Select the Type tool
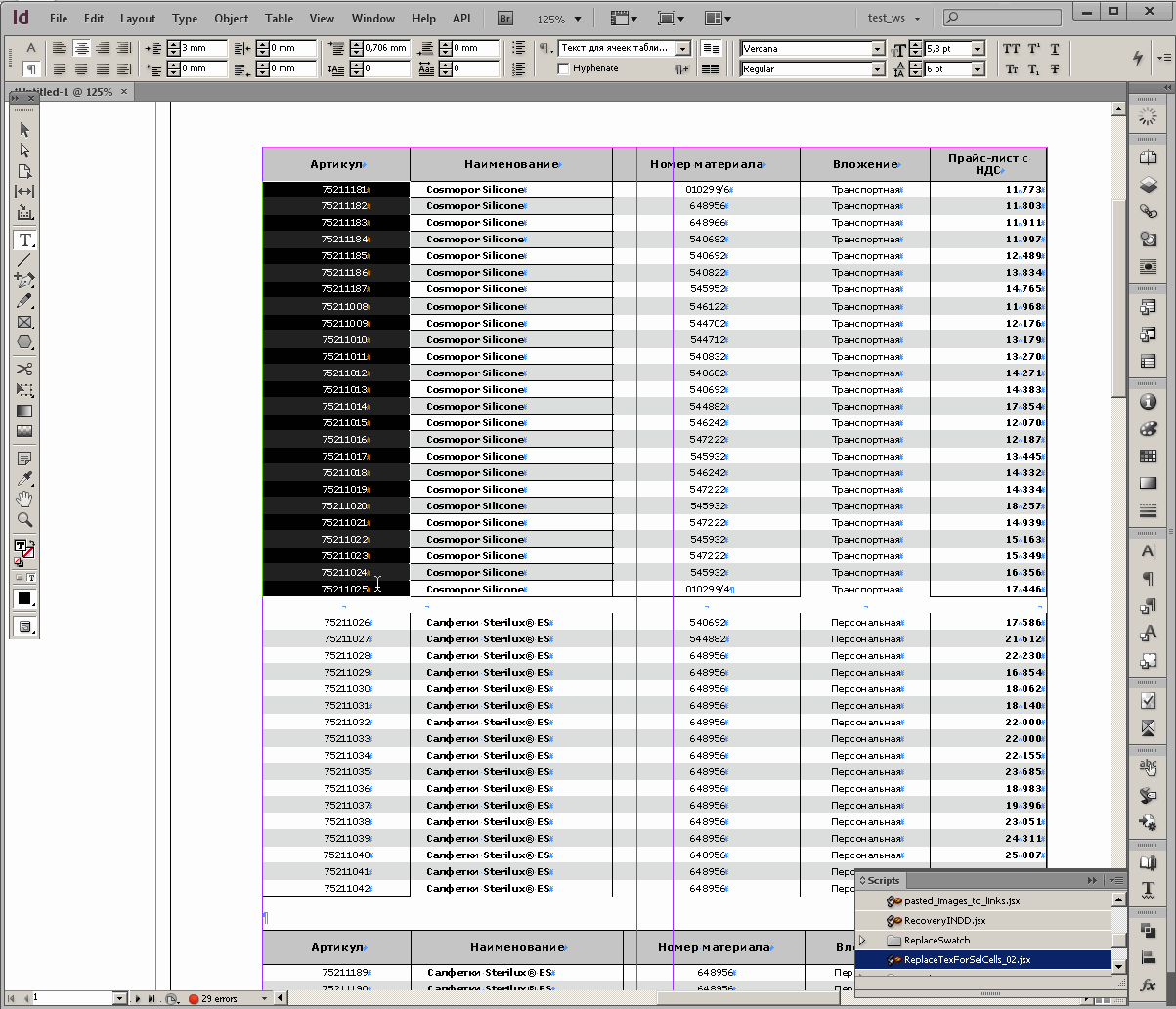1176x1009 pixels. coord(24,240)
